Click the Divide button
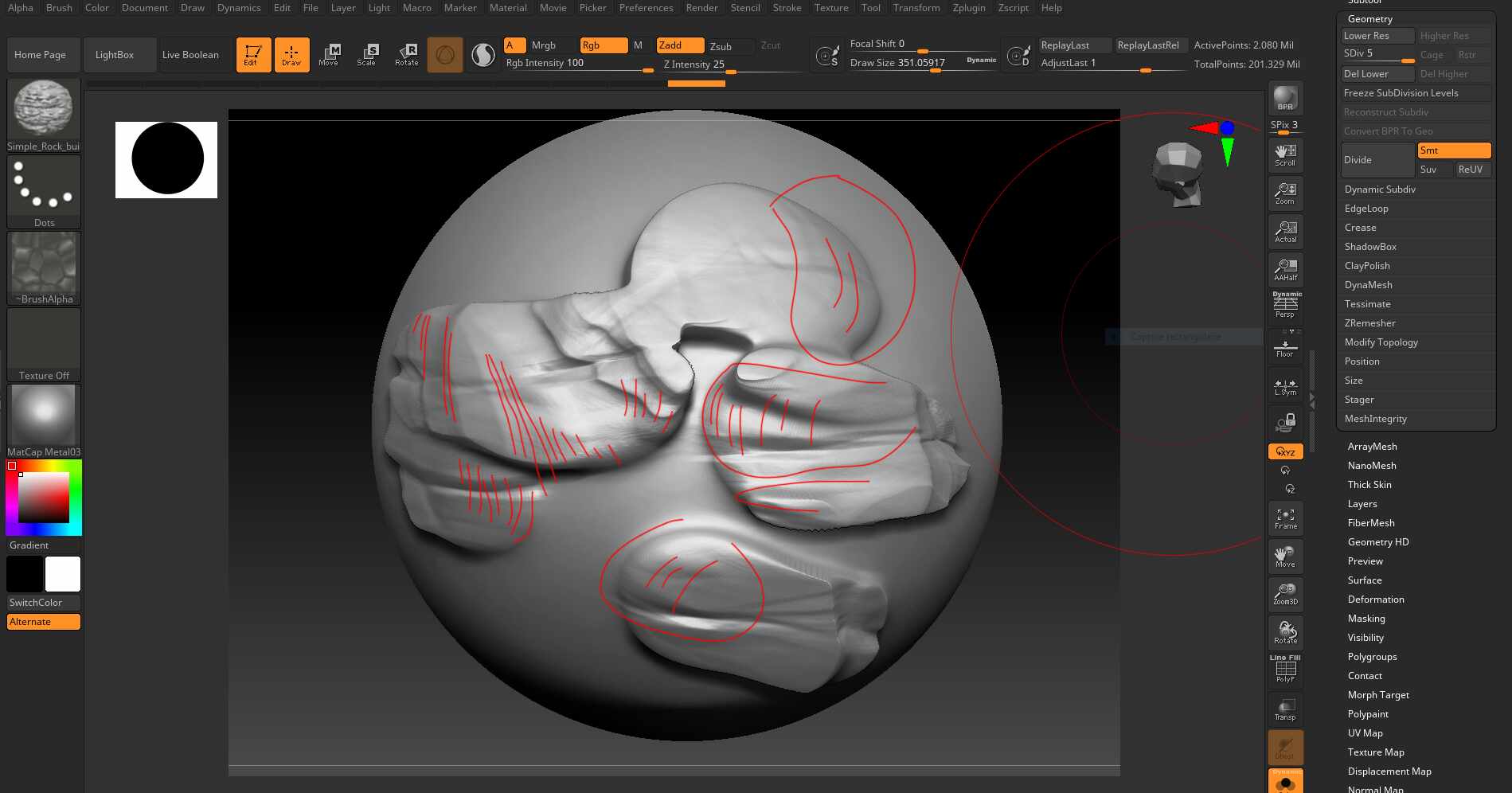Viewport: 1512px width, 793px height. [1377, 160]
